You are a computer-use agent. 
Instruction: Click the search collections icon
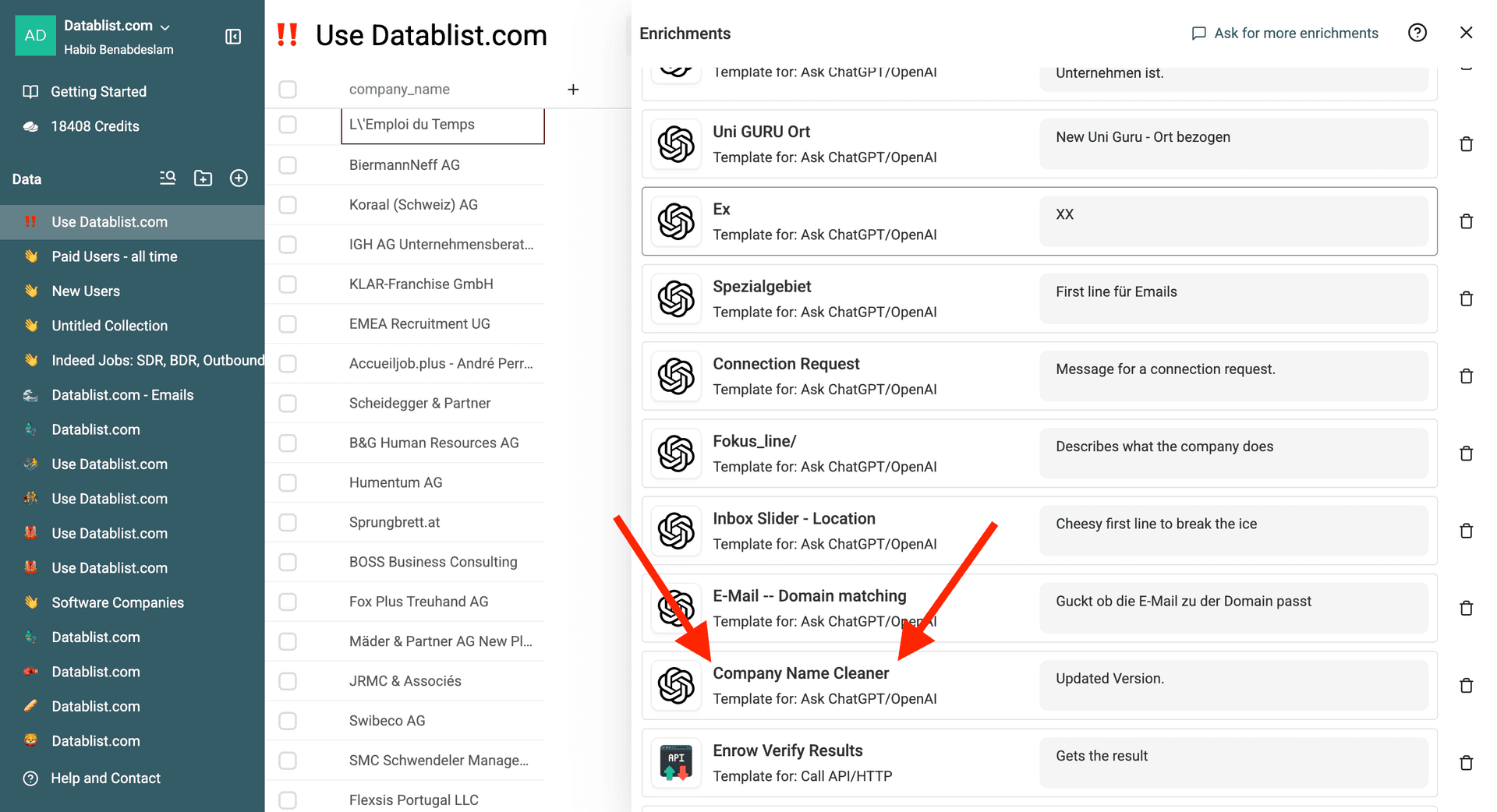coord(168,178)
